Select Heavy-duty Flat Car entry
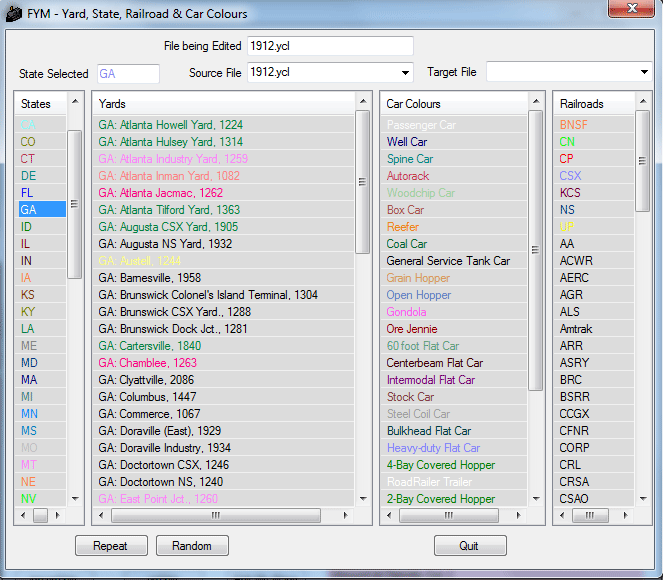663x580 pixels. [x=454, y=448]
